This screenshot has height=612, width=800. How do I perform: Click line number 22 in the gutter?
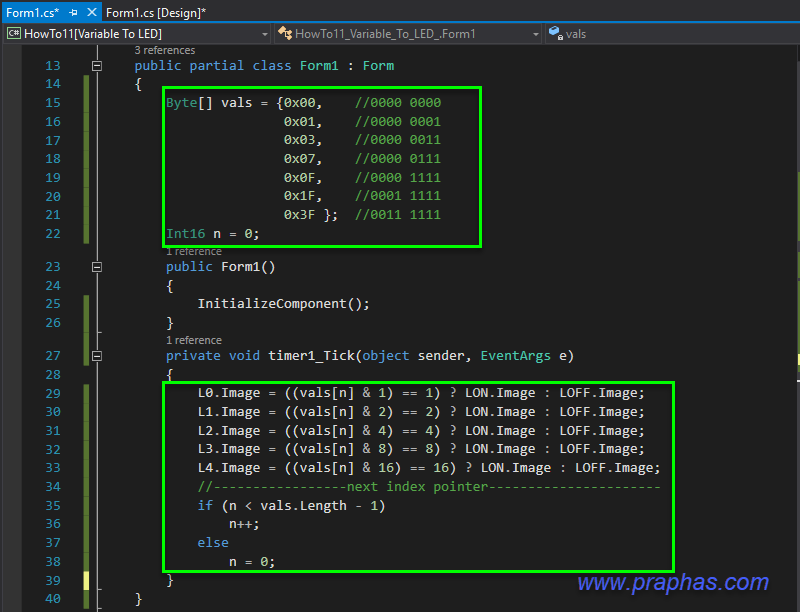point(53,234)
